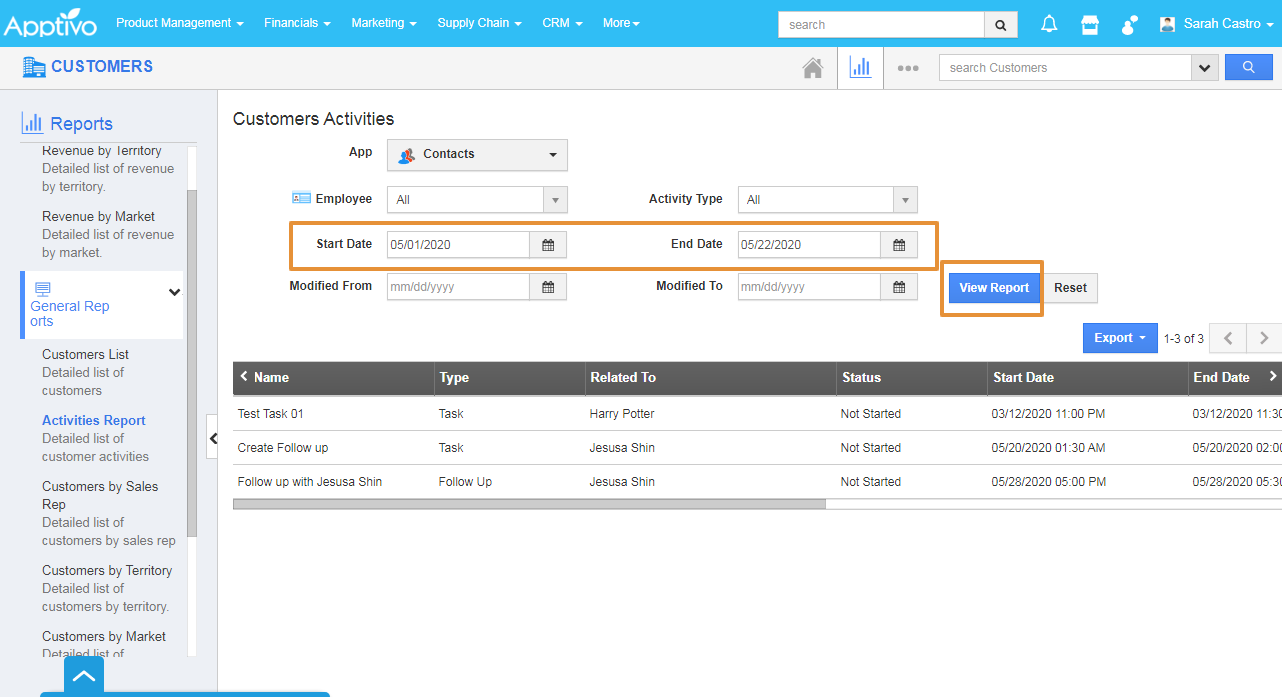1282x697 pixels.
Task: Open End Date calendar picker
Action: click(x=899, y=245)
